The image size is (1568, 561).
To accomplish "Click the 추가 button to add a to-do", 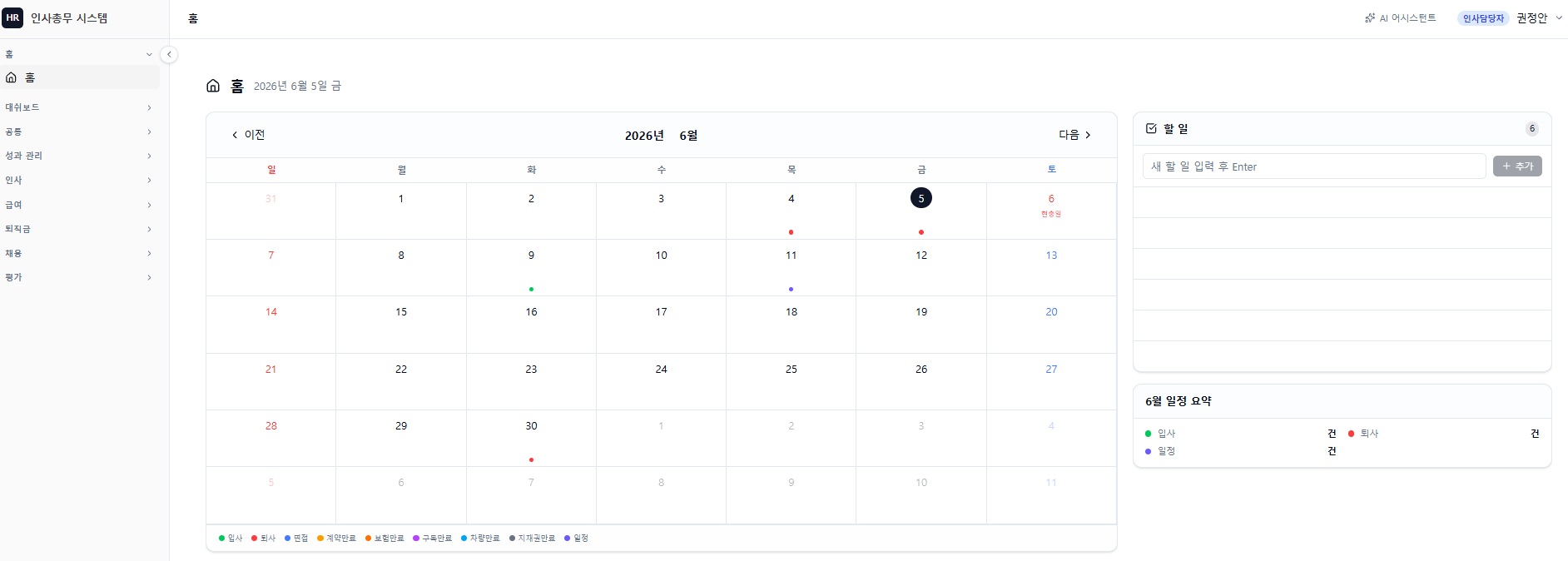I will [1517, 166].
